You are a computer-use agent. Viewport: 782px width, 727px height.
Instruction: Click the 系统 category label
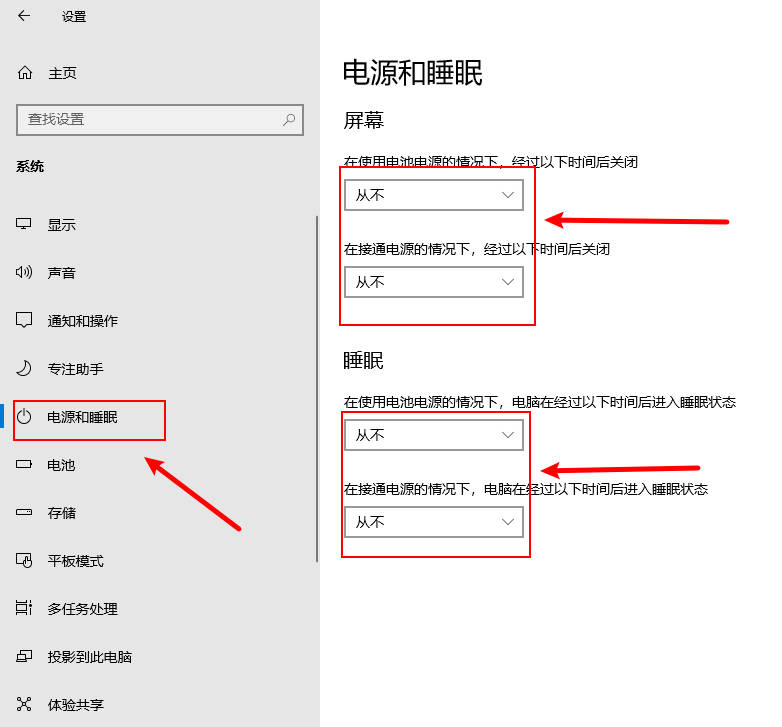[x=30, y=167]
